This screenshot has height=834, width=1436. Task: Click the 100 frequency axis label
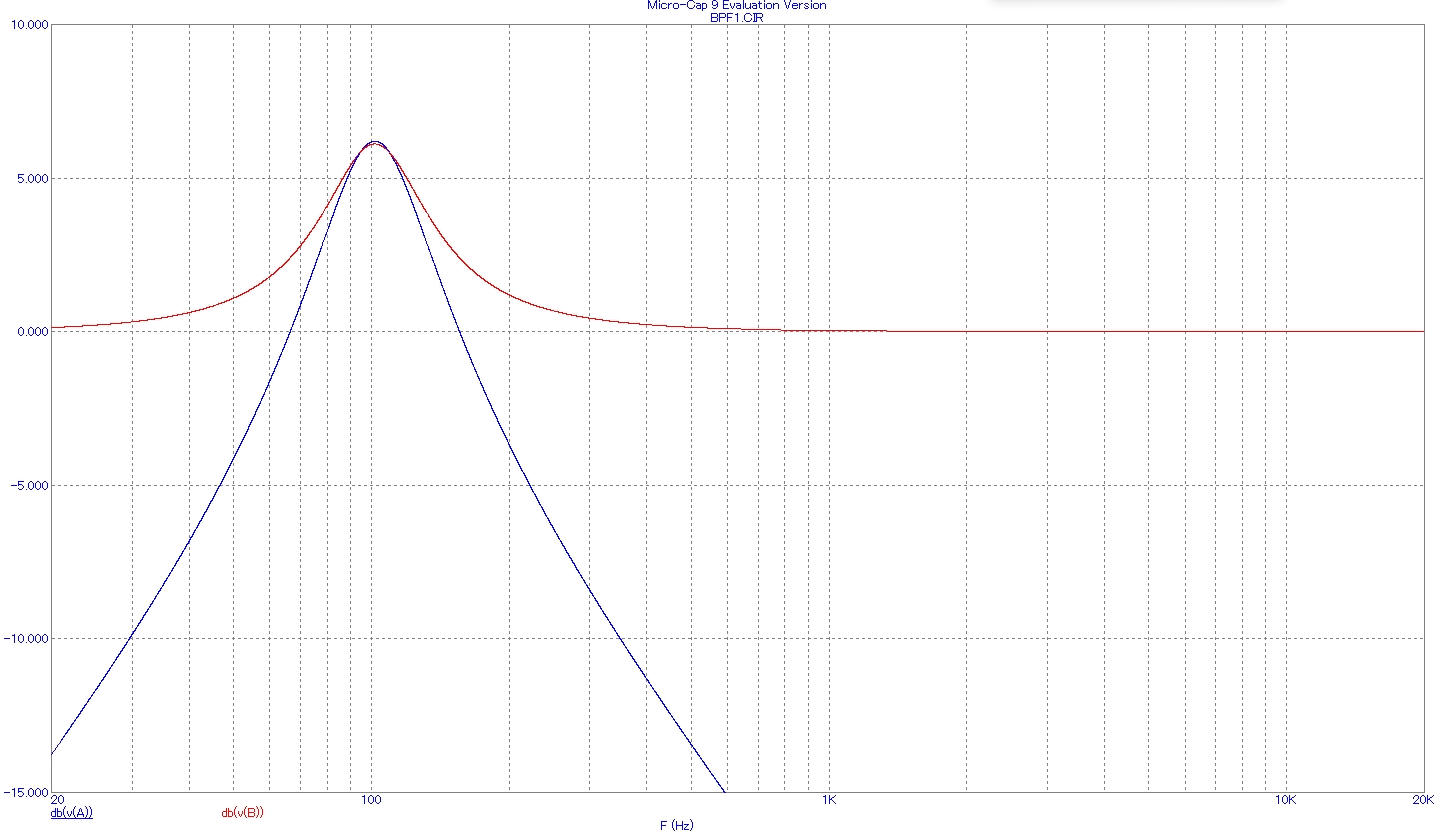[x=371, y=801]
